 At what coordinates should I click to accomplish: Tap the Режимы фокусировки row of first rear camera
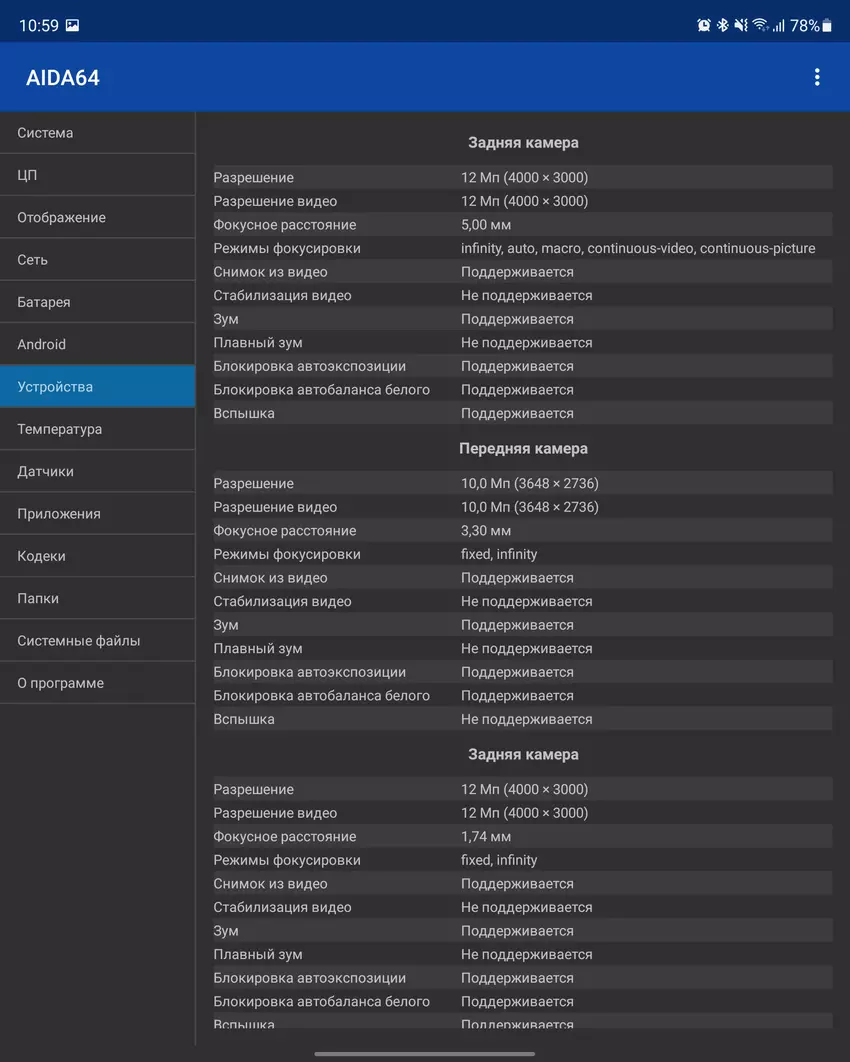(x=522, y=248)
